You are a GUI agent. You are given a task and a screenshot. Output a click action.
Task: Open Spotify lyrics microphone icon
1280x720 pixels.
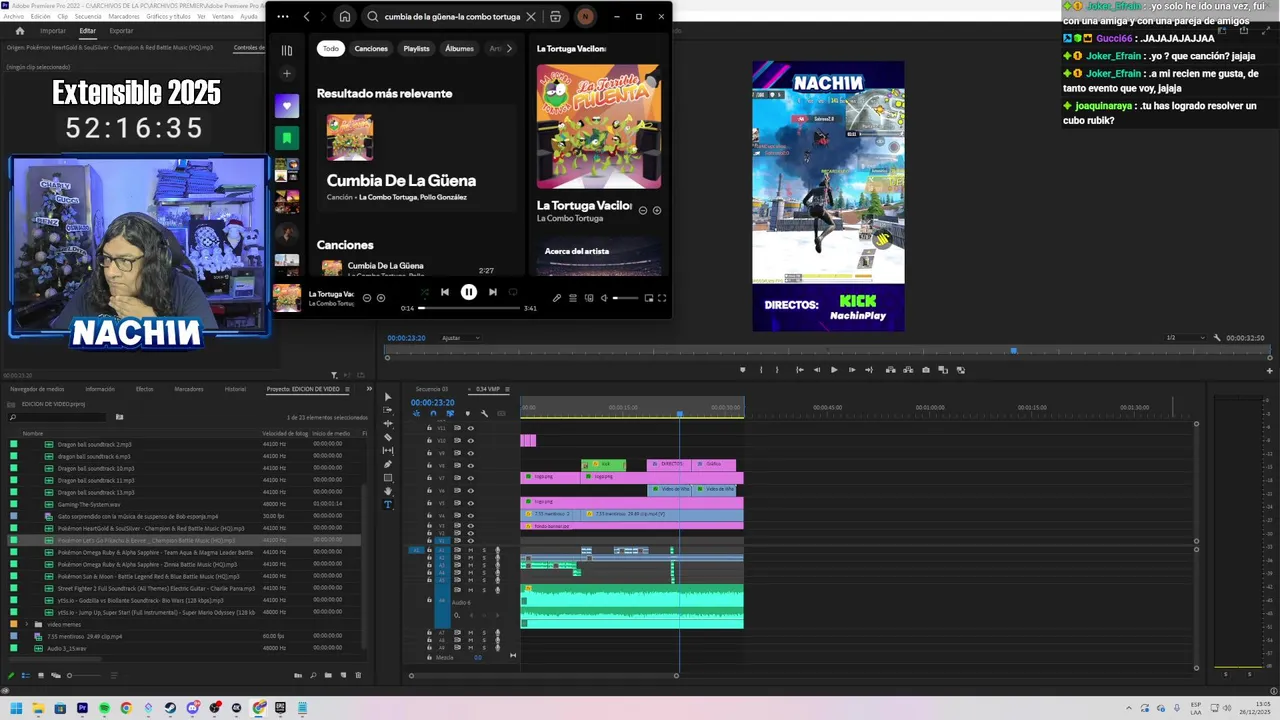click(557, 298)
